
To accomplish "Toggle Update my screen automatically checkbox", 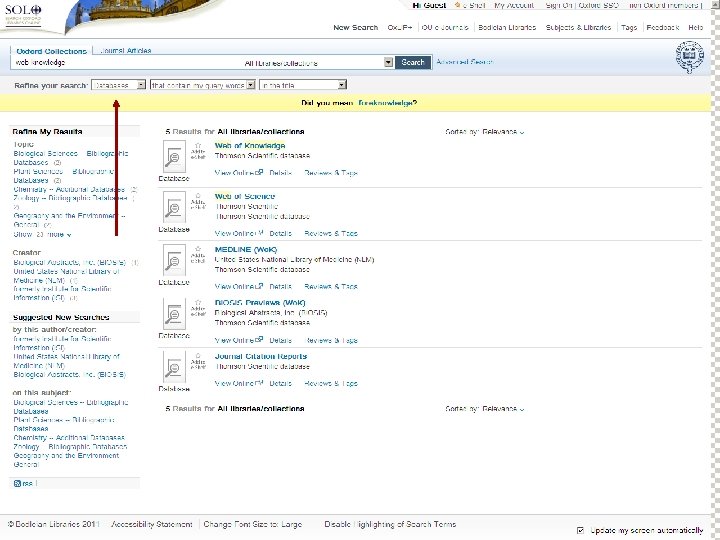I will click(x=580, y=530).
